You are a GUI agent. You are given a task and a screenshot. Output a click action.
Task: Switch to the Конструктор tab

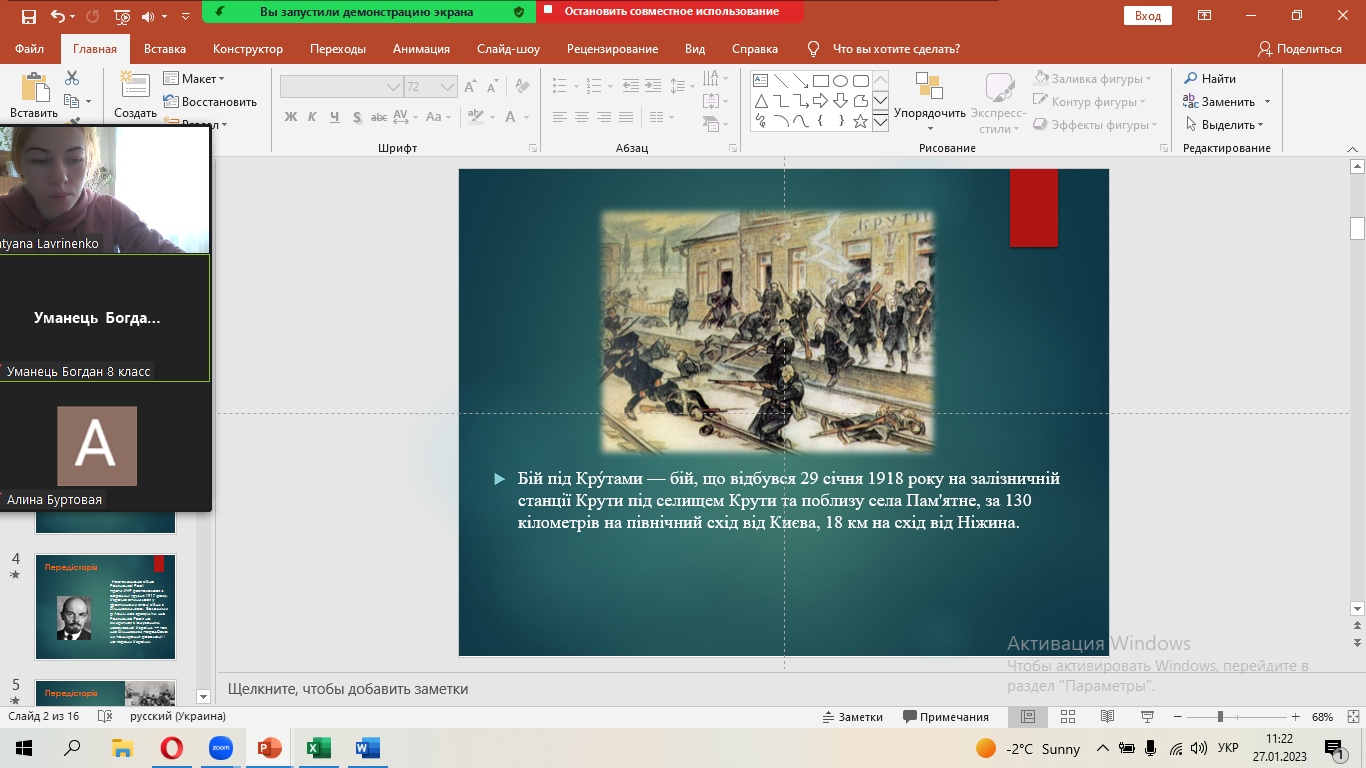coord(248,49)
